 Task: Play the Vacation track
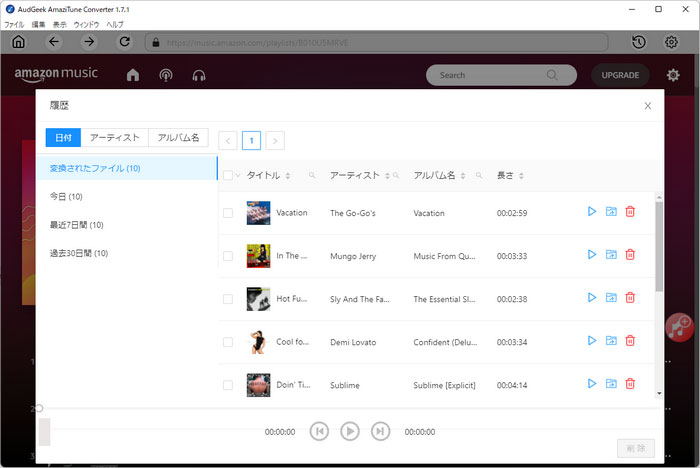point(592,212)
